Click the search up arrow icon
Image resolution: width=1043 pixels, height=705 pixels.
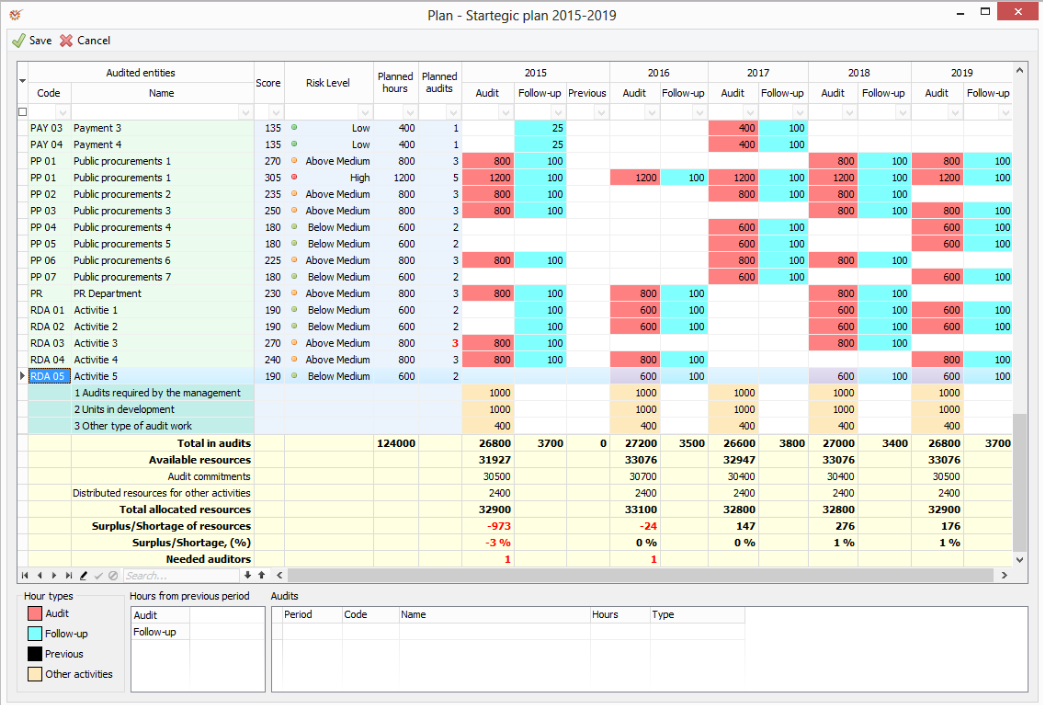pos(261,576)
